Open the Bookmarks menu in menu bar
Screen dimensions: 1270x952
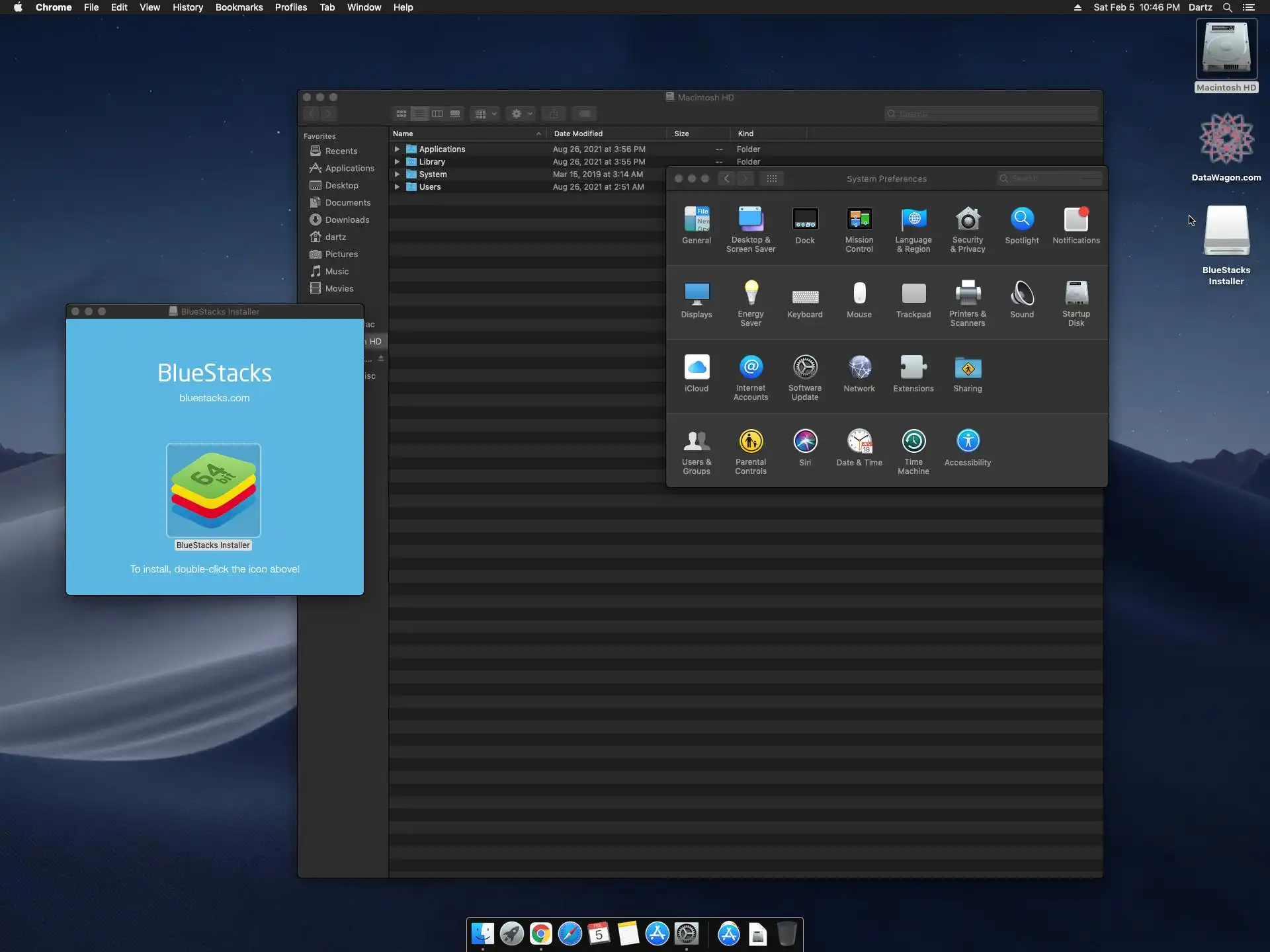239,7
